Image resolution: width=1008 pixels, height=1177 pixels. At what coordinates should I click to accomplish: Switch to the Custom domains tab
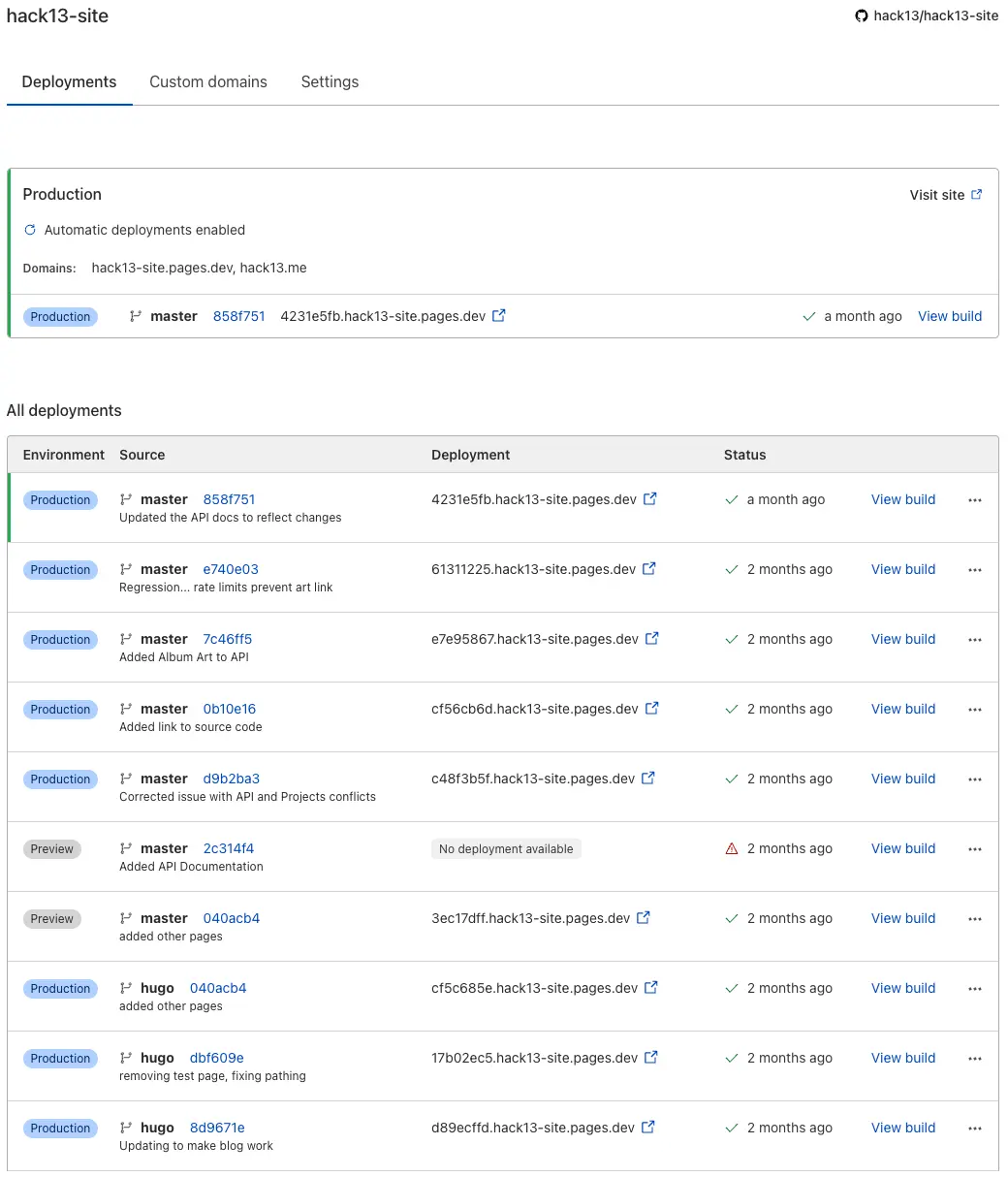[x=208, y=81]
